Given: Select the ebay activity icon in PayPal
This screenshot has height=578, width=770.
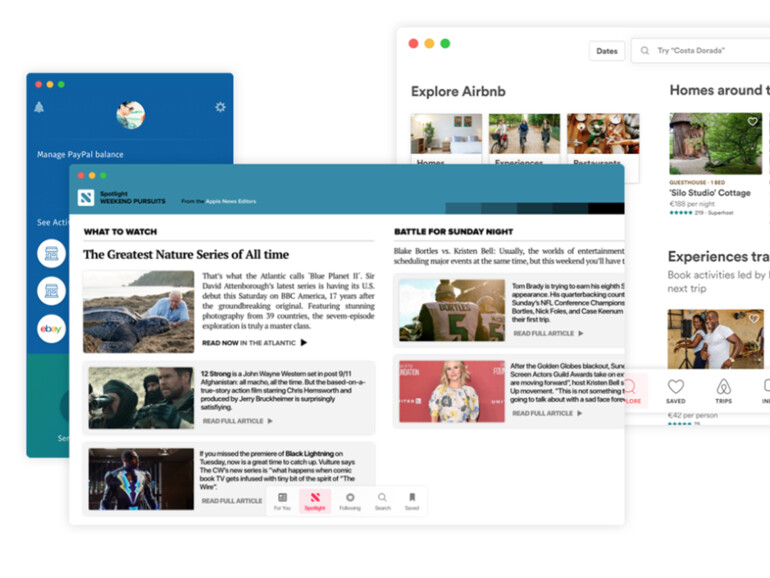Looking at the screenshot, I should point(51,329).
